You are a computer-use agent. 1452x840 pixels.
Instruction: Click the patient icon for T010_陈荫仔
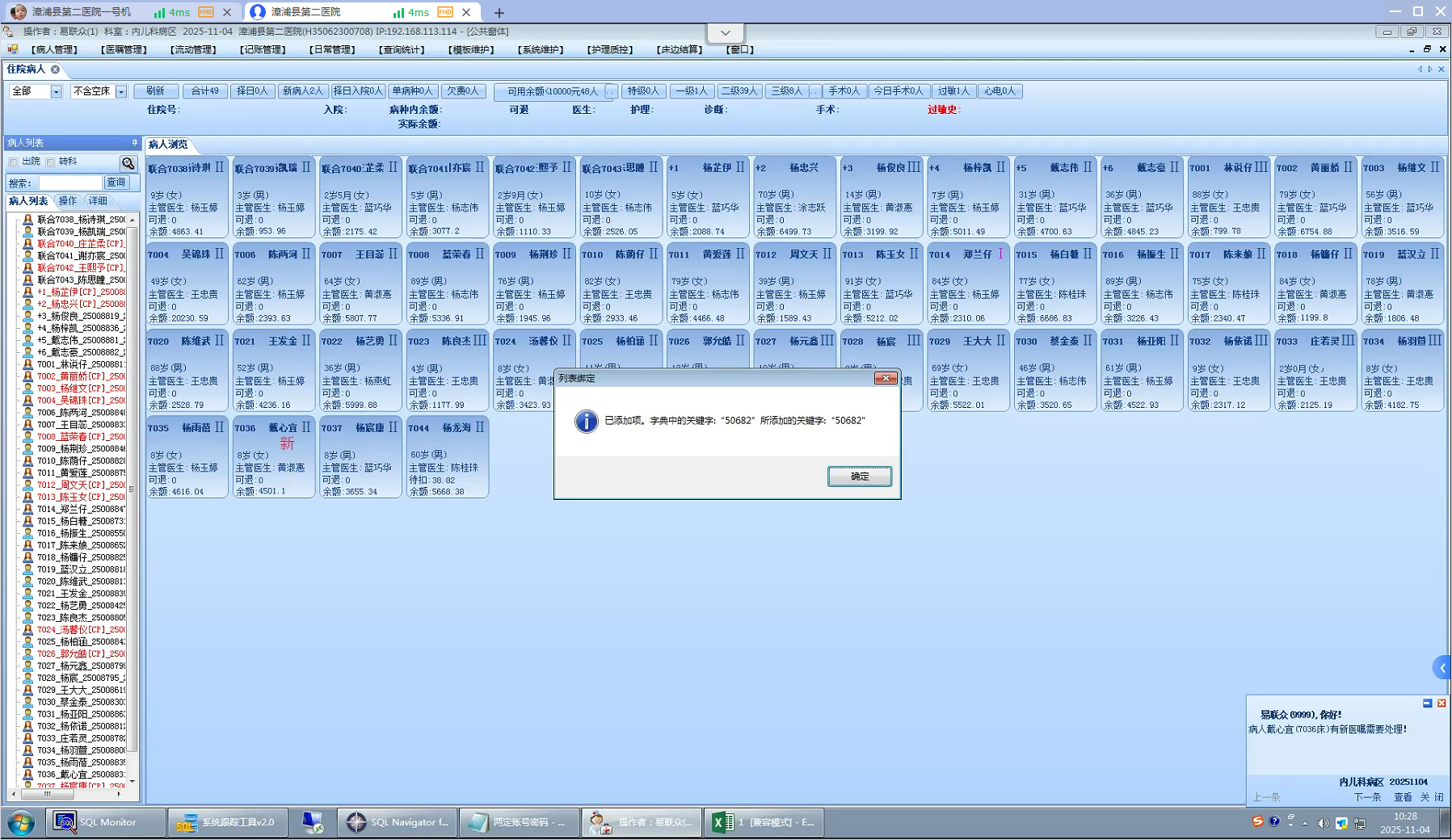coord(28,460)
